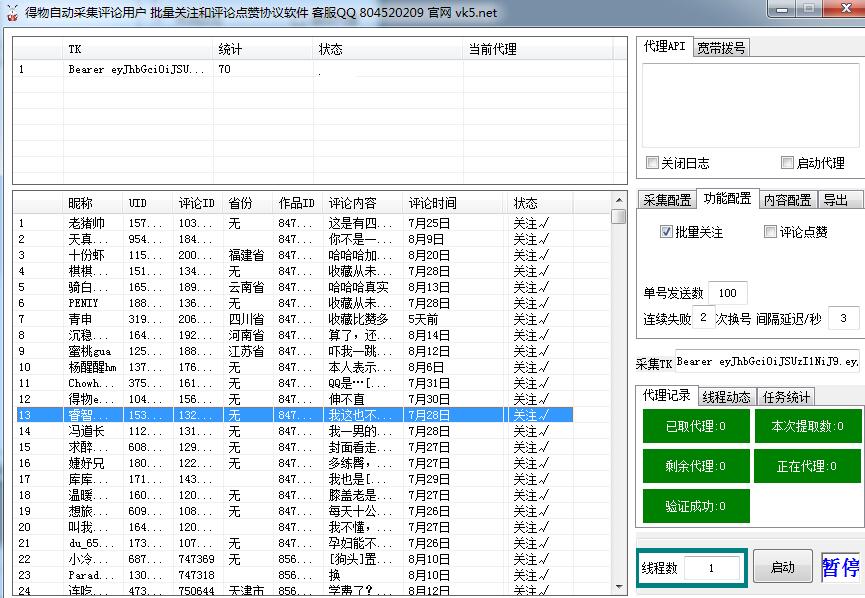Select the 线程动态 tab

[x=726, y=397]
